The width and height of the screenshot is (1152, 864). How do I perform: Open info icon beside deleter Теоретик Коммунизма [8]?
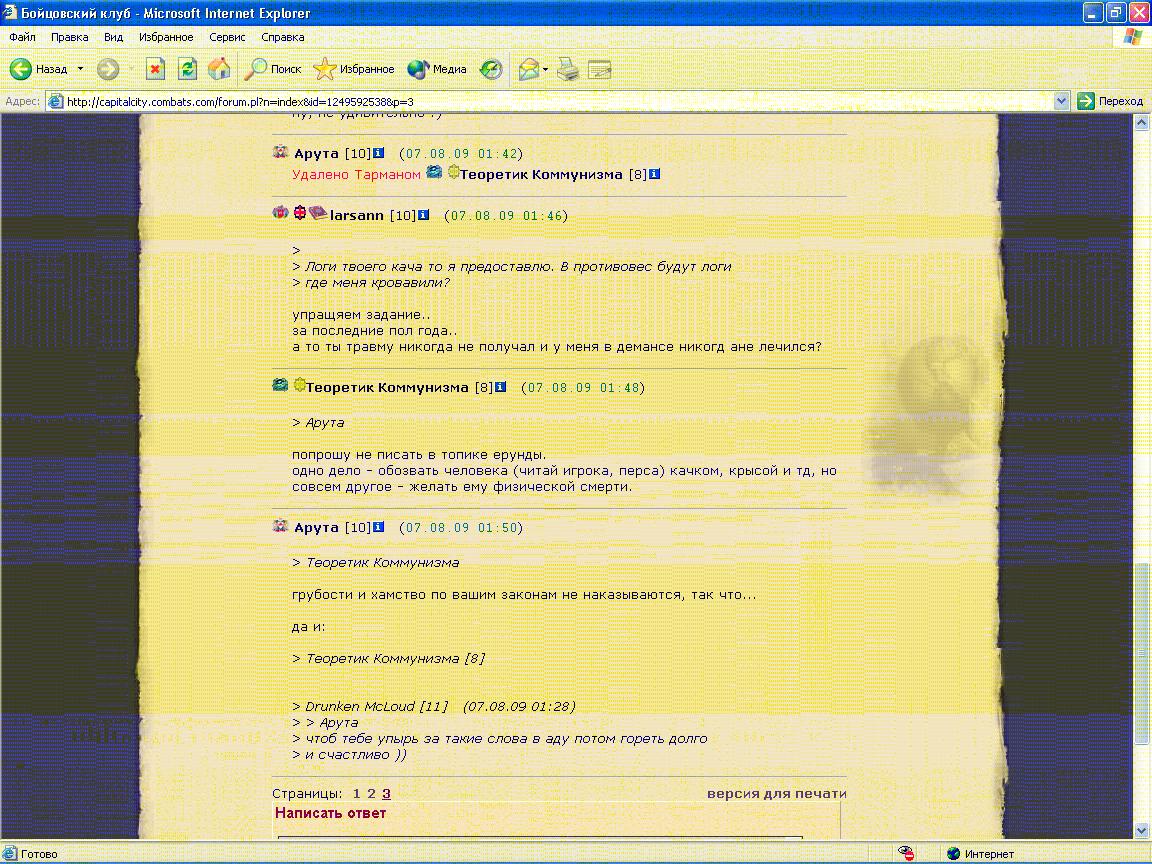point(655,173)
